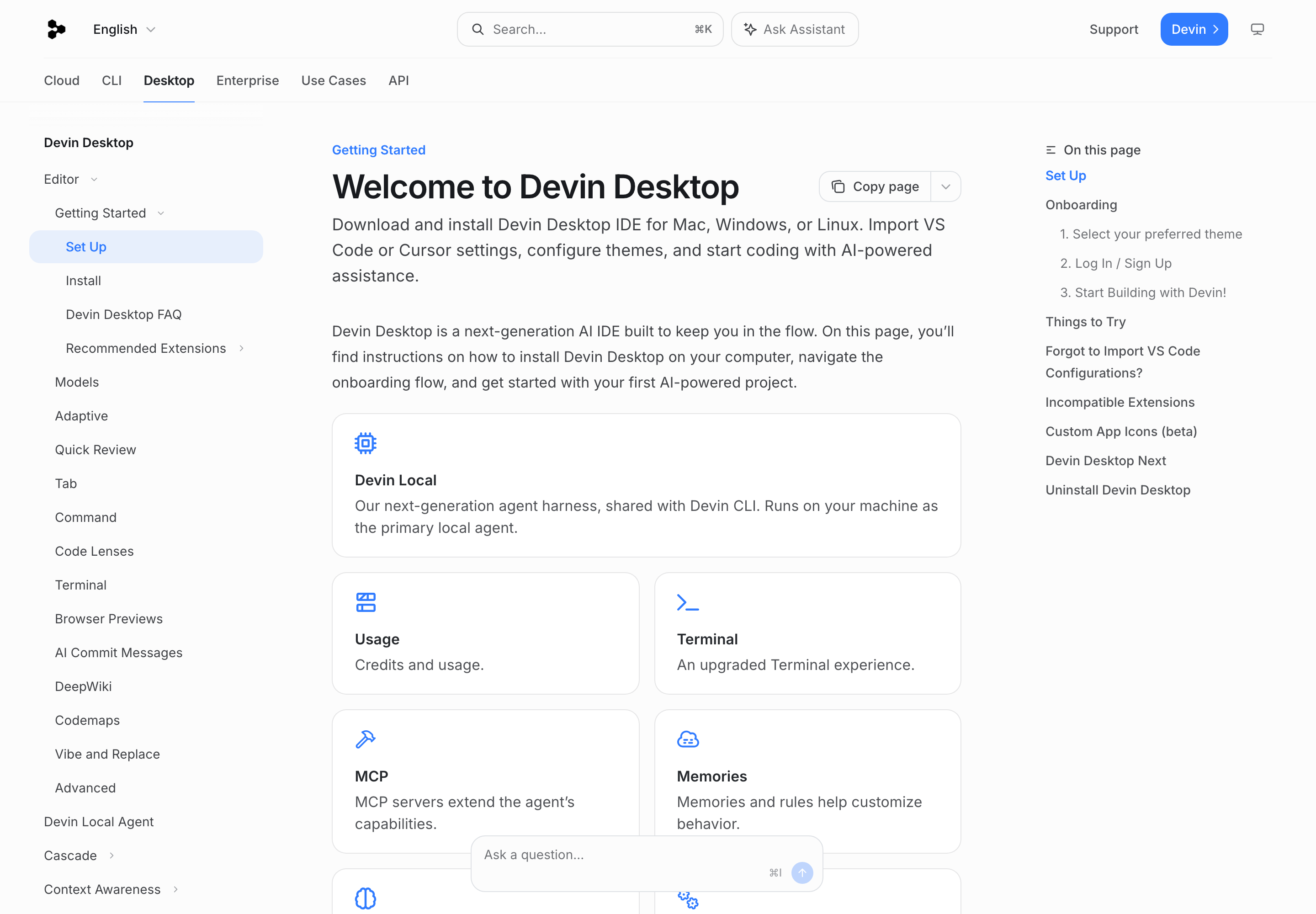Click the Devin logo in the header
The width and height of the screenshot is (1316, 914).
pyautogui.click(x=56, y=29)
